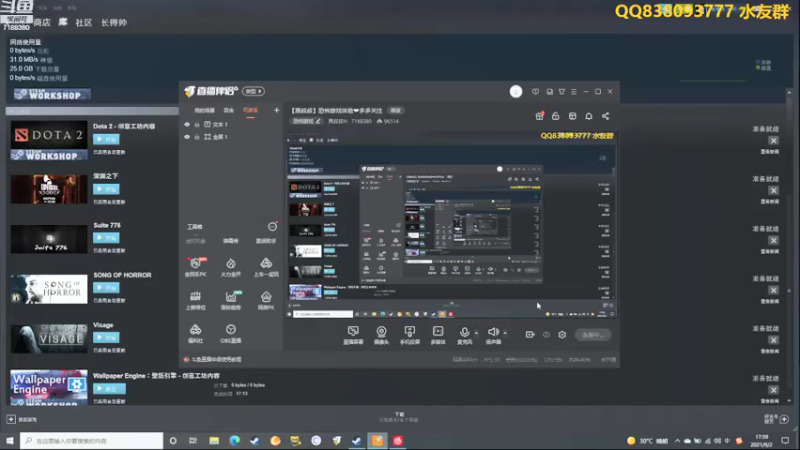The height and width of the screenshot is (450, 800).
Task: Open the gift box icon with red badge
Action: tap(539, 116)
